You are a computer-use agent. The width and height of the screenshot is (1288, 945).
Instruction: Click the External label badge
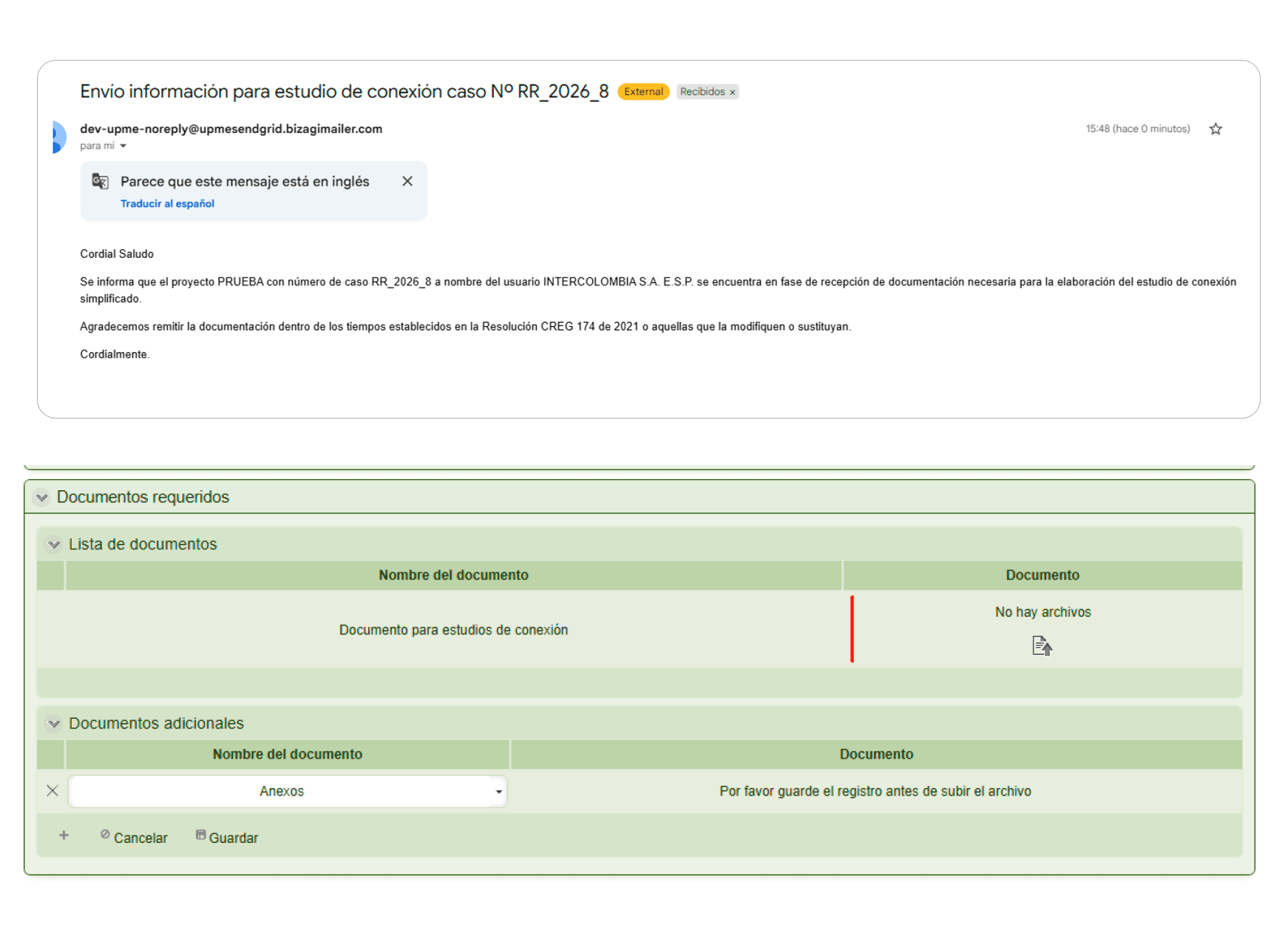coord(643,92)
